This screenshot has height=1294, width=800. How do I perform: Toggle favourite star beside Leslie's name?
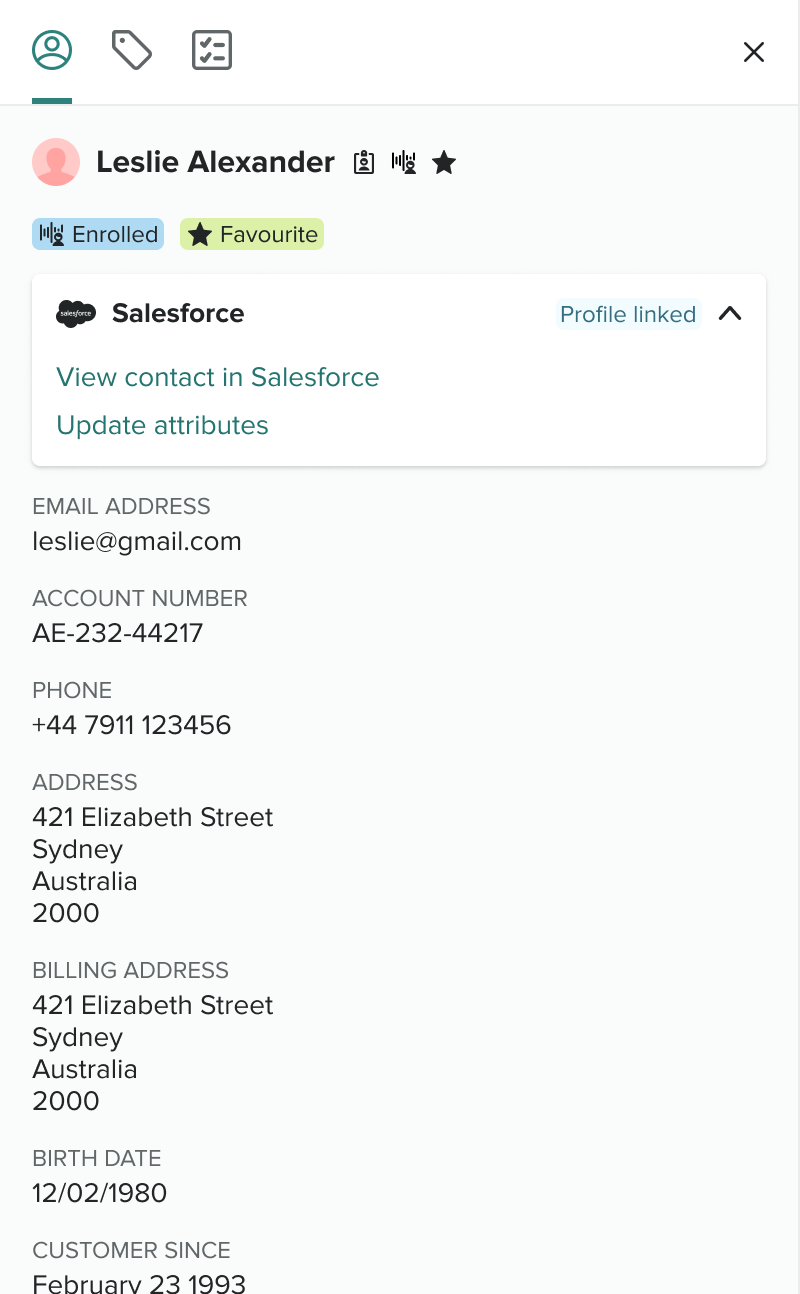coord(444,163)
